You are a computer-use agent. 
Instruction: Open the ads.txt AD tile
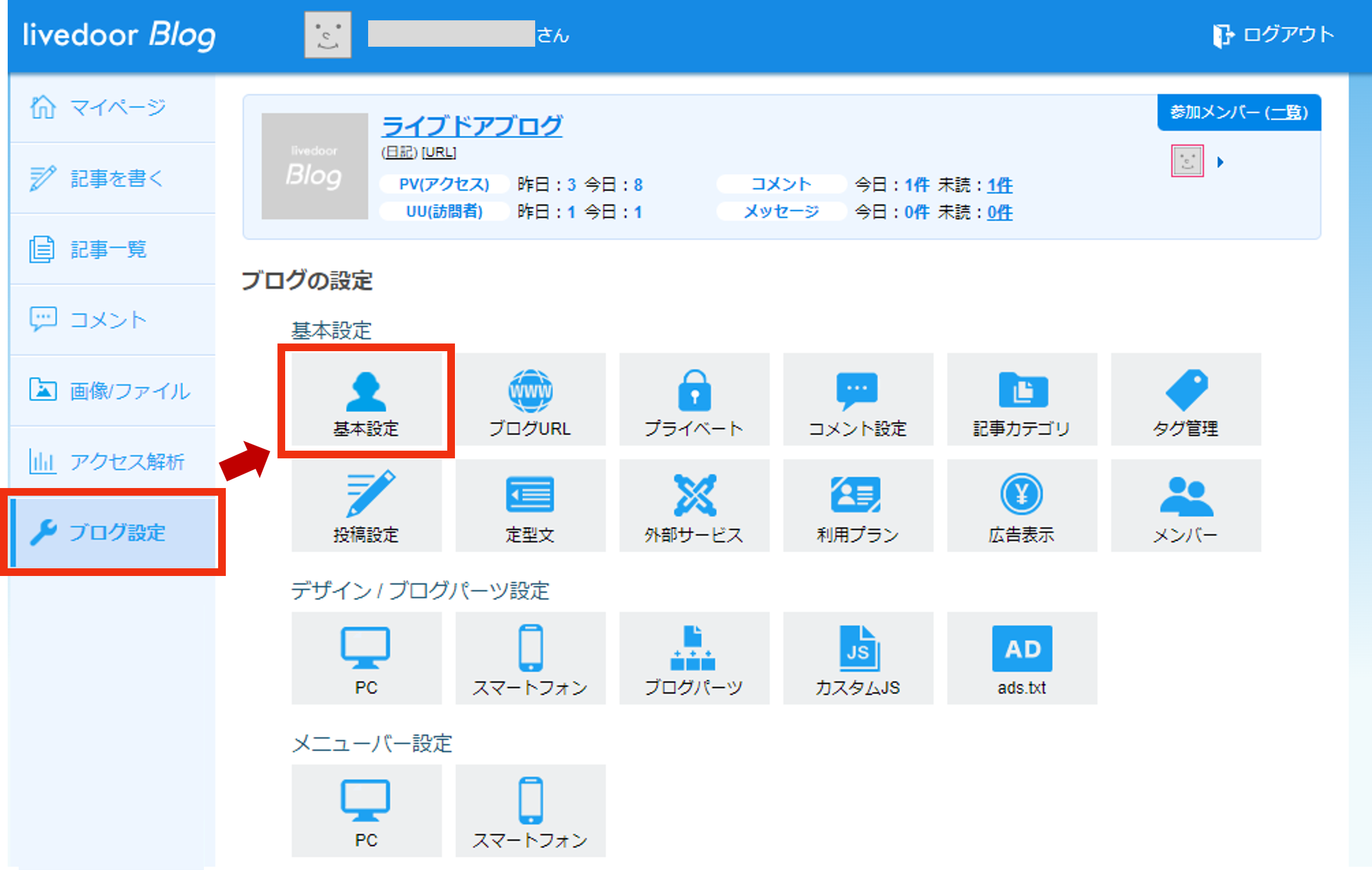tap(1021, 658)
